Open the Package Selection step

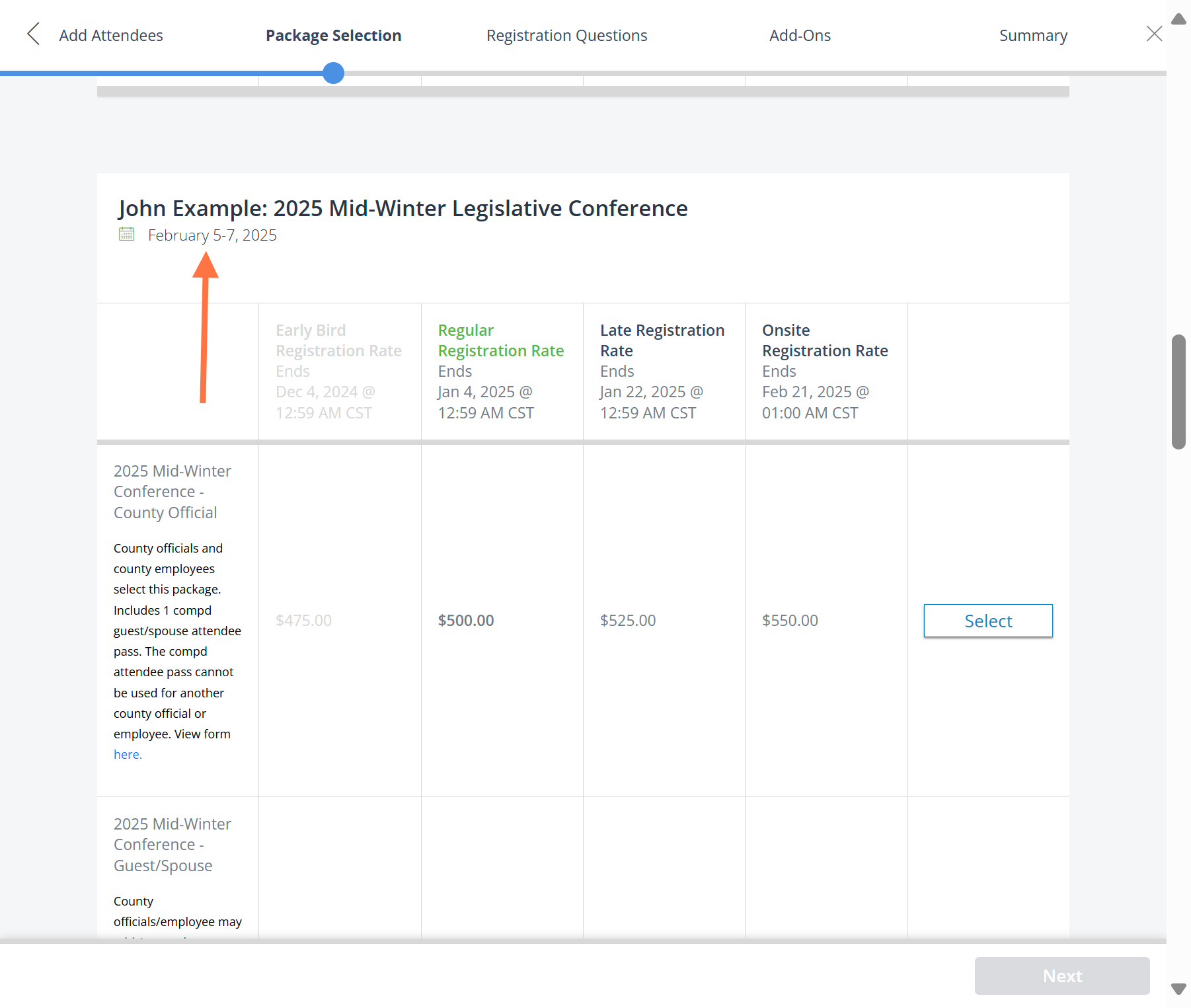tap(333, 35)
